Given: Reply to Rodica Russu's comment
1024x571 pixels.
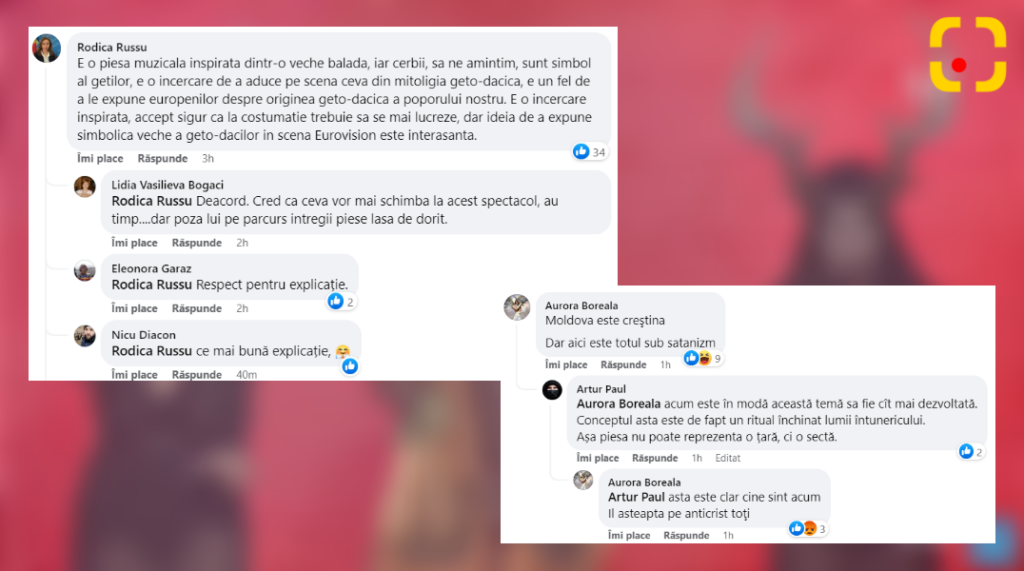Looking at the screenshot, I should click(x=163, y=158).
